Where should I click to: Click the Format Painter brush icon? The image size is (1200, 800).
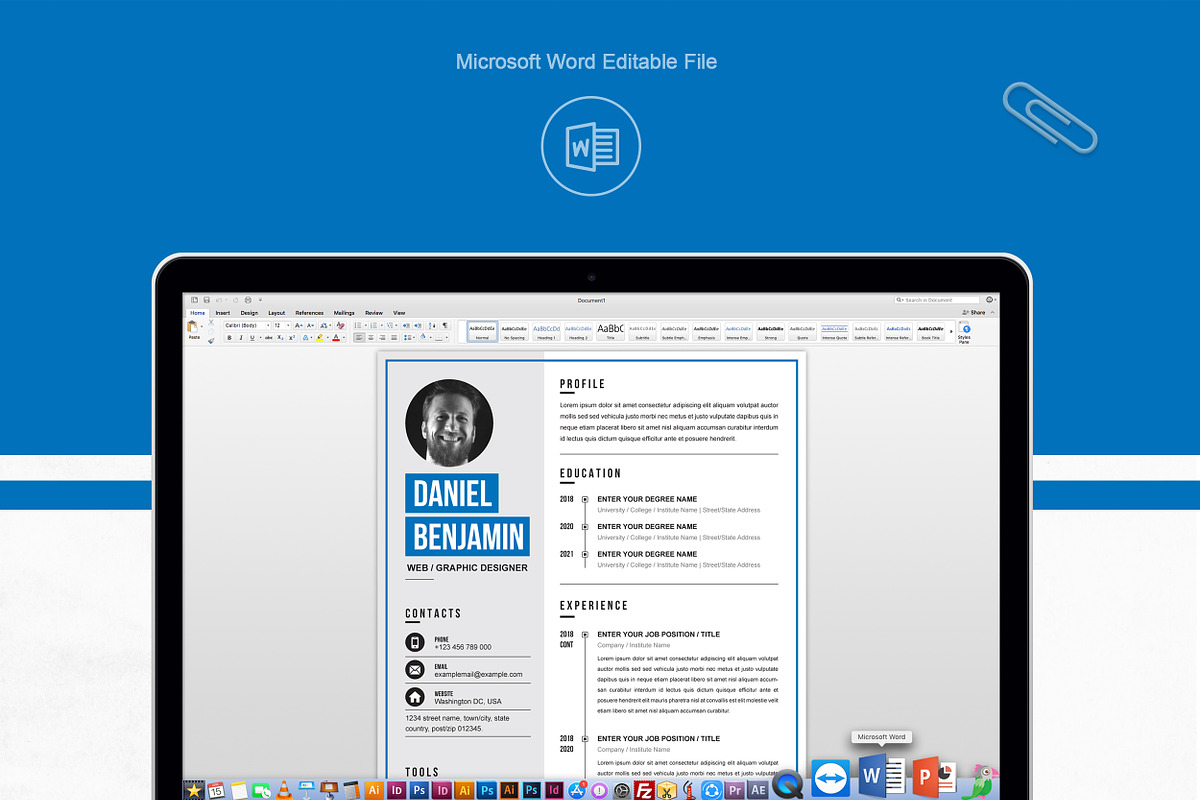(x=211, y=341)
